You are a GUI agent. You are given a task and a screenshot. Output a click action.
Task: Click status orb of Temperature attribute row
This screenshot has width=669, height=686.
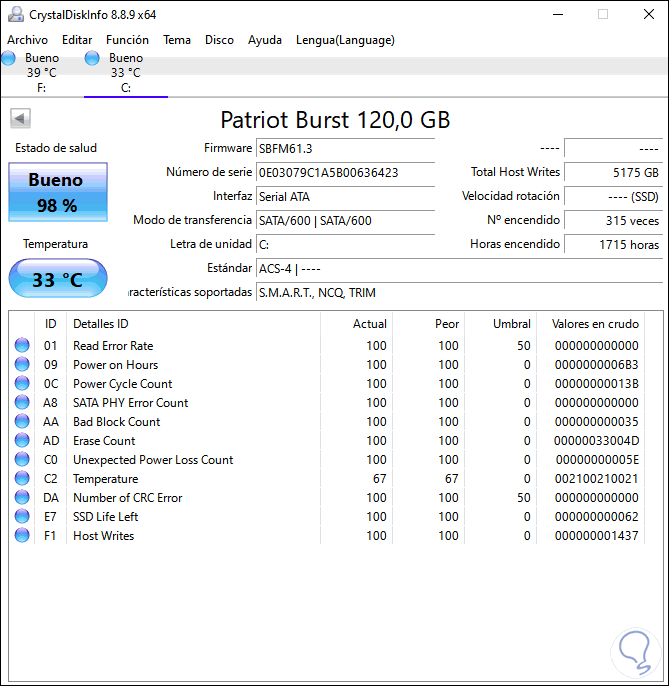point(22,478)
